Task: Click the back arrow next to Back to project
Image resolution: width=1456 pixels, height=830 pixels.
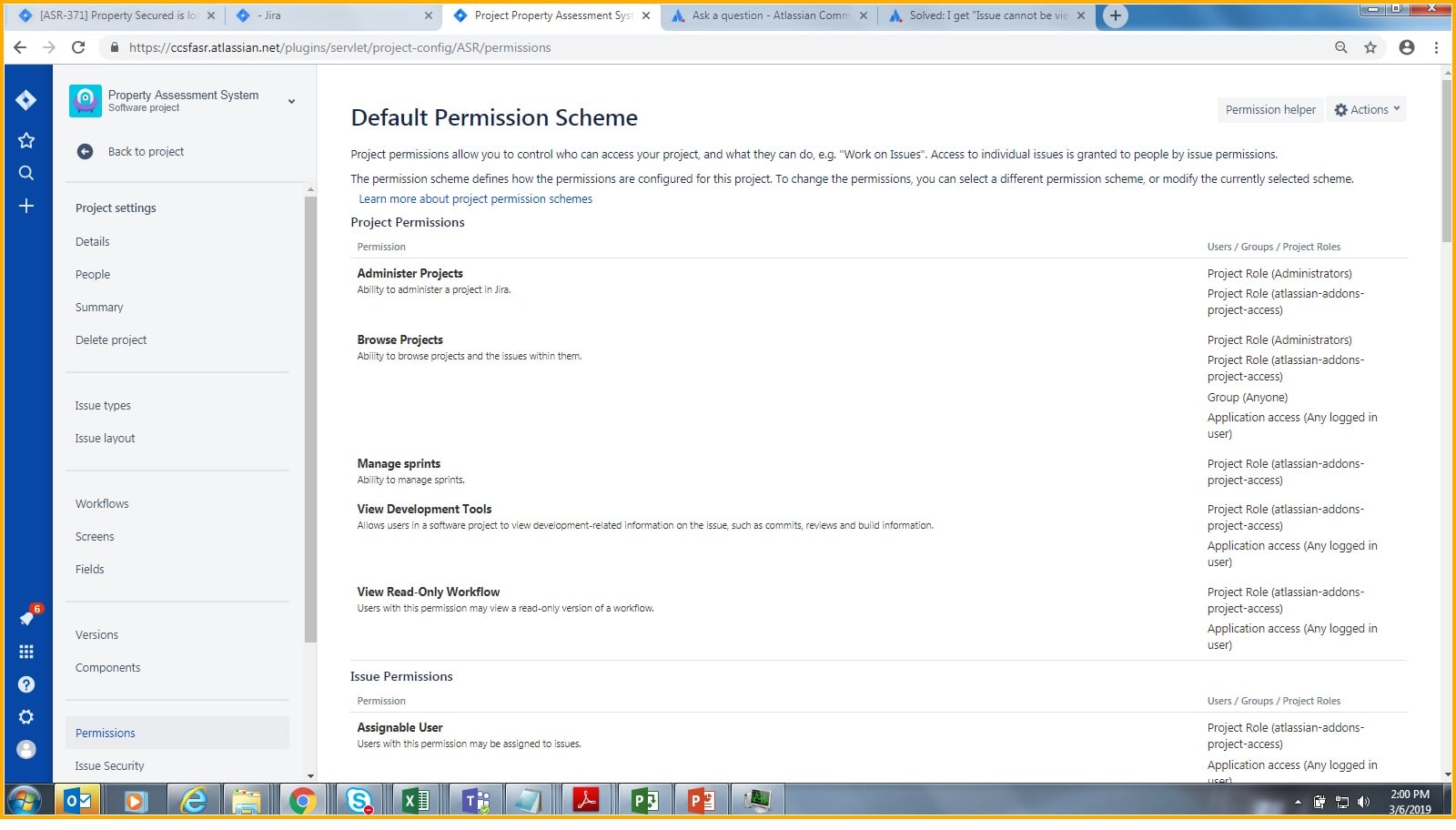Action: pyautogui.click(x=85, y=152)
